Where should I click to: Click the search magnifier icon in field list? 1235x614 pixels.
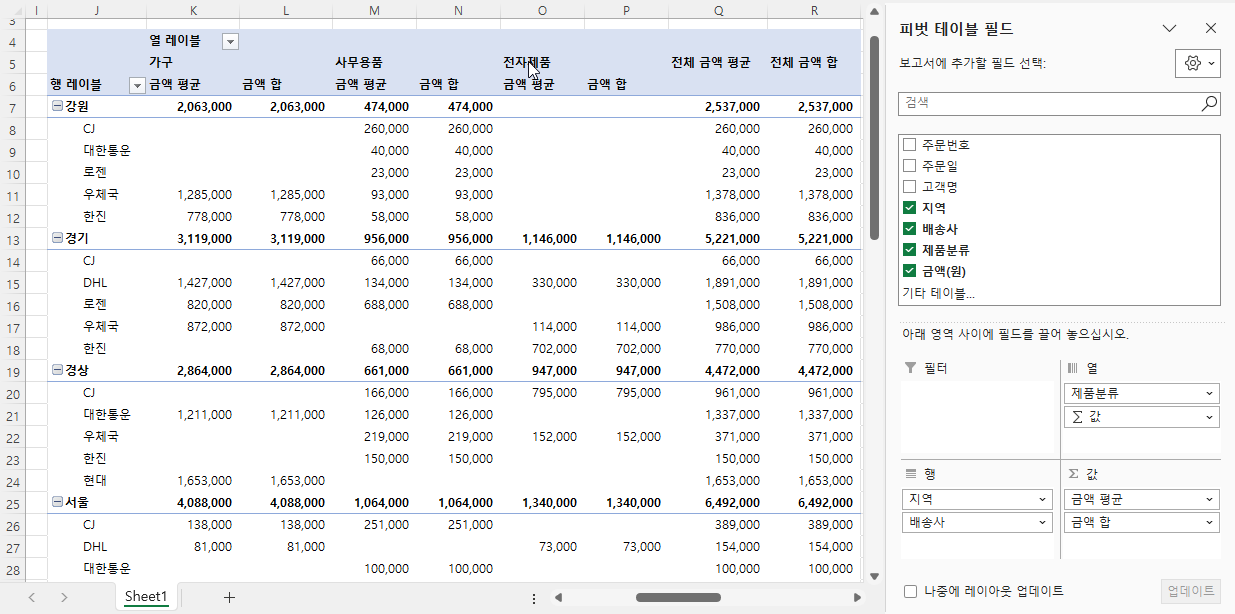click(x=1209, y=103)
